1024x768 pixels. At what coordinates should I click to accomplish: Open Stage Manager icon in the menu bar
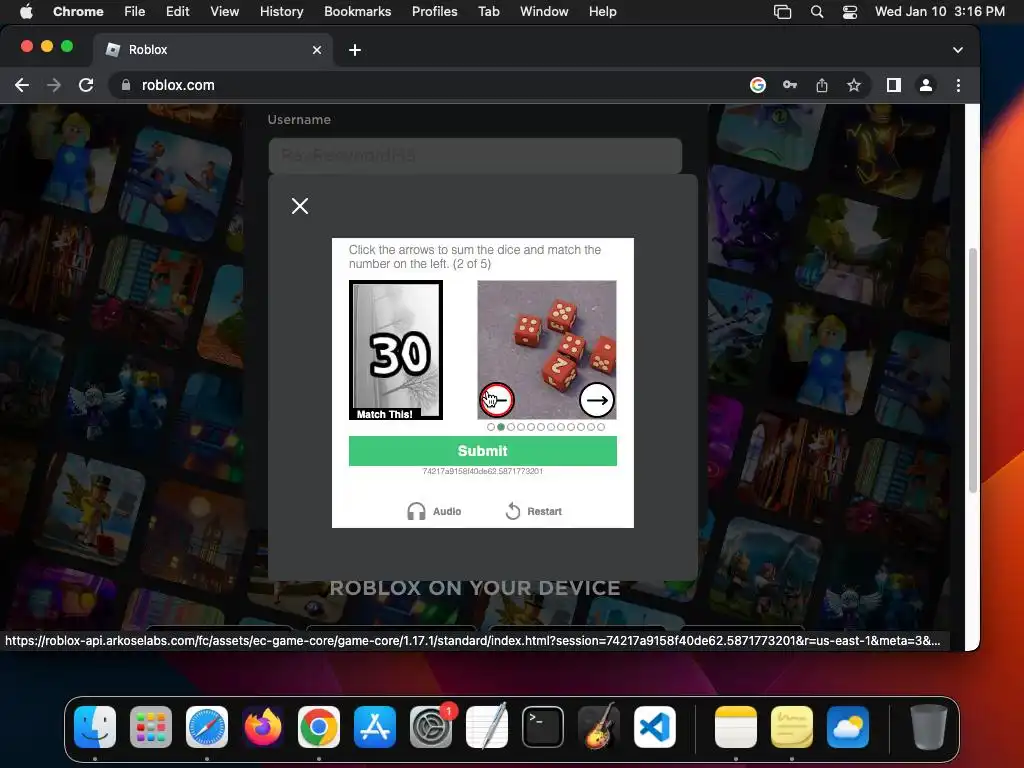coord(782,11)
